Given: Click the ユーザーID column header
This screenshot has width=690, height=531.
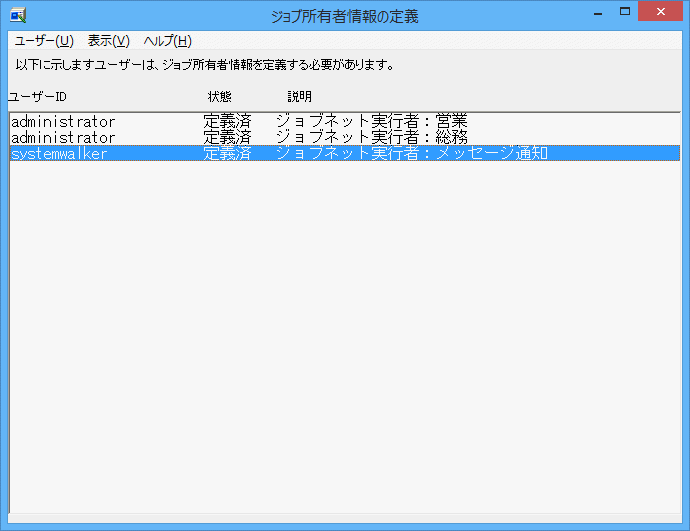Looking at the screenshot, I should [38, 97].
